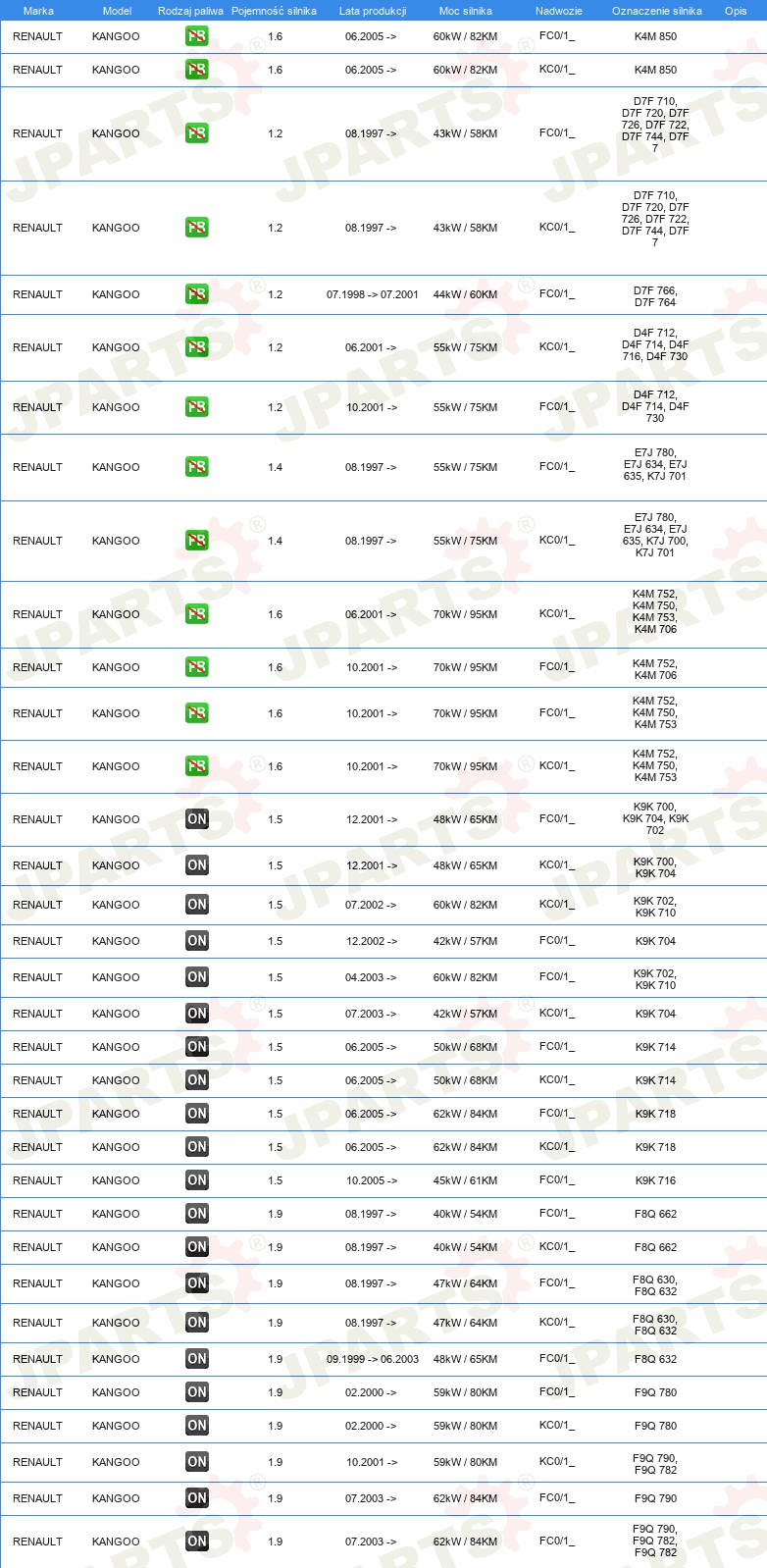Select FC0/1_ body in the 1.2 10.2001 row
The height and width of the screenshot is (1568, 767).
tap(557, 407)
